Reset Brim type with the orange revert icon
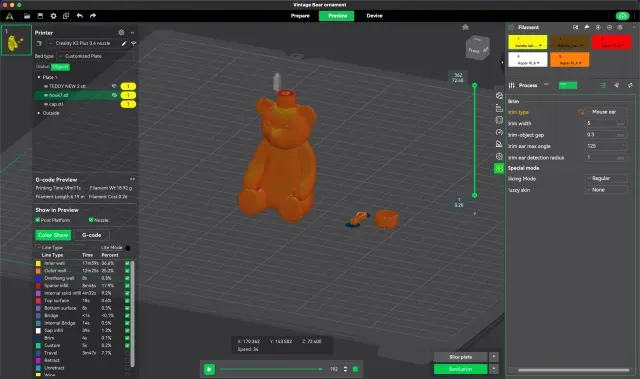Screen dimensions: 640x379 coord(581,112)
